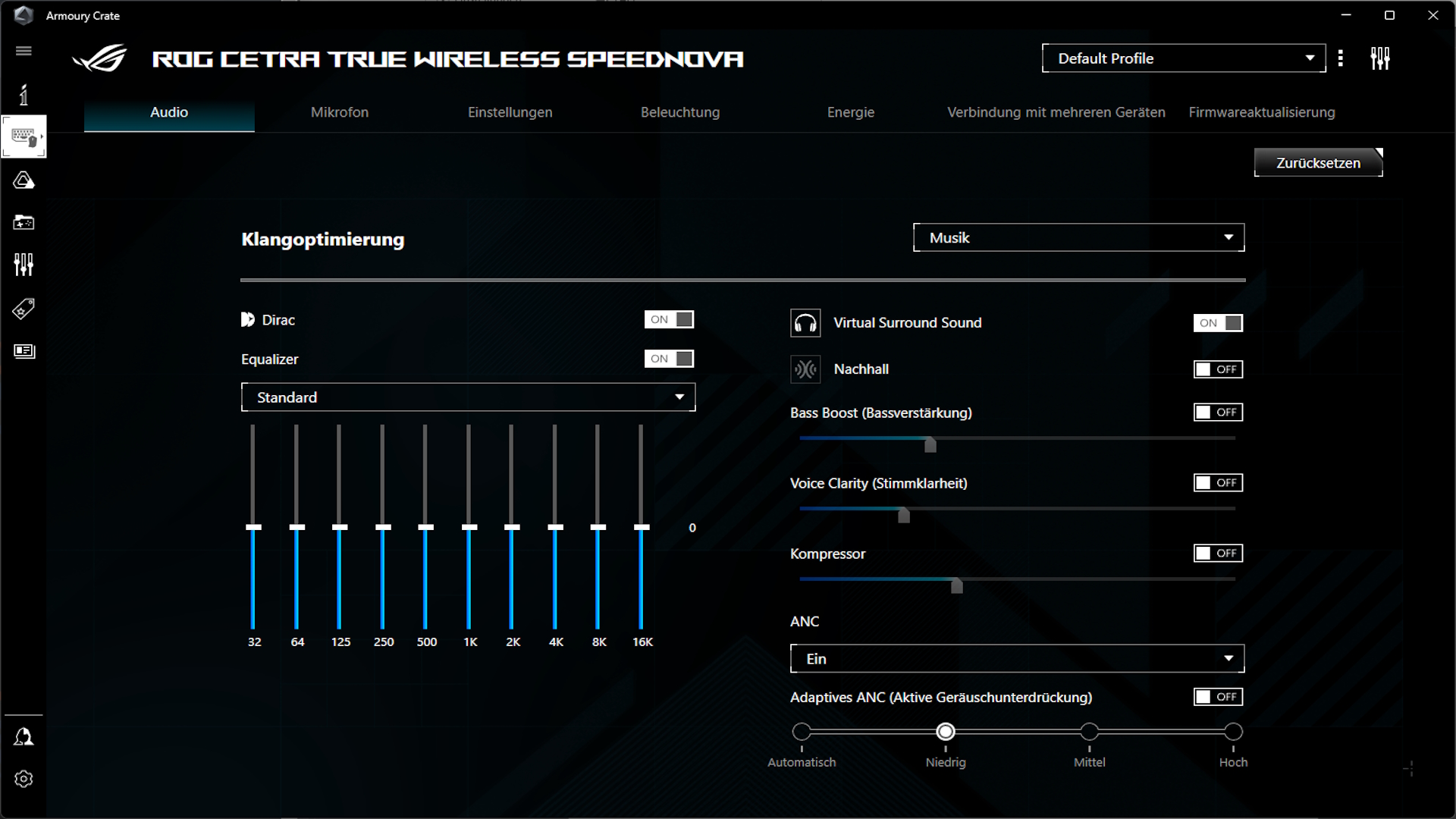Turn off the Dirac switch
The height and width of the screenshot is (819, 1456).
click(670, 319)
